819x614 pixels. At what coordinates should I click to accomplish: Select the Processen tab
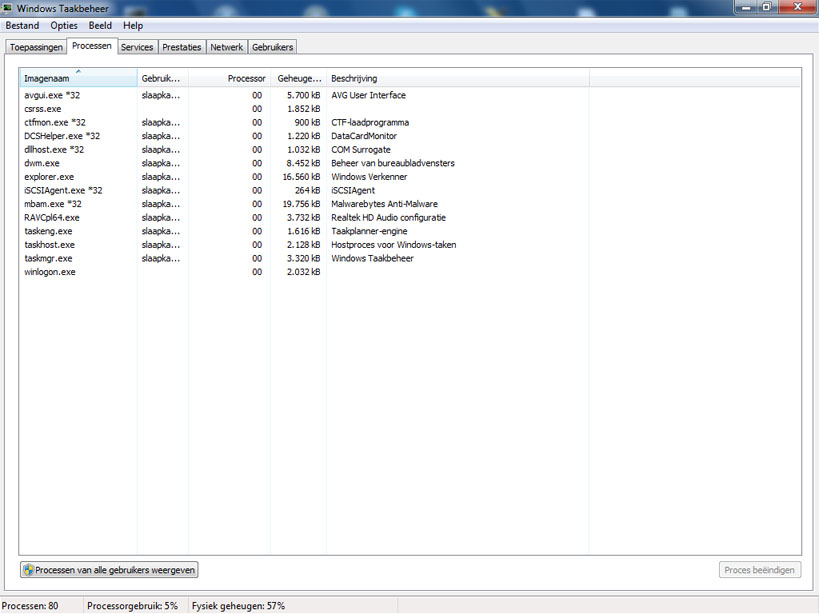[x=92, y=46]
